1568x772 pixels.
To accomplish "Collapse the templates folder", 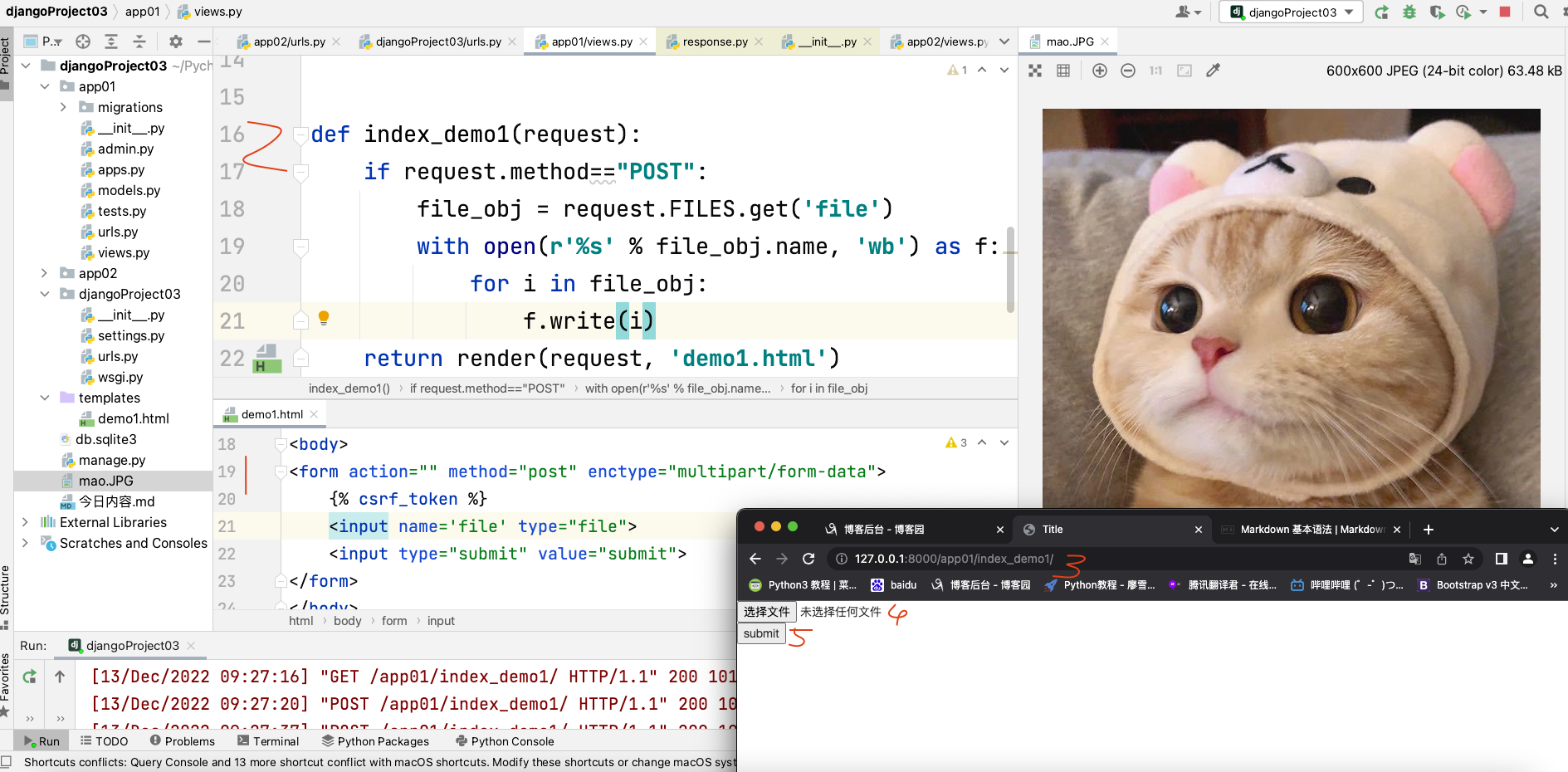I will tap(45, 398).
